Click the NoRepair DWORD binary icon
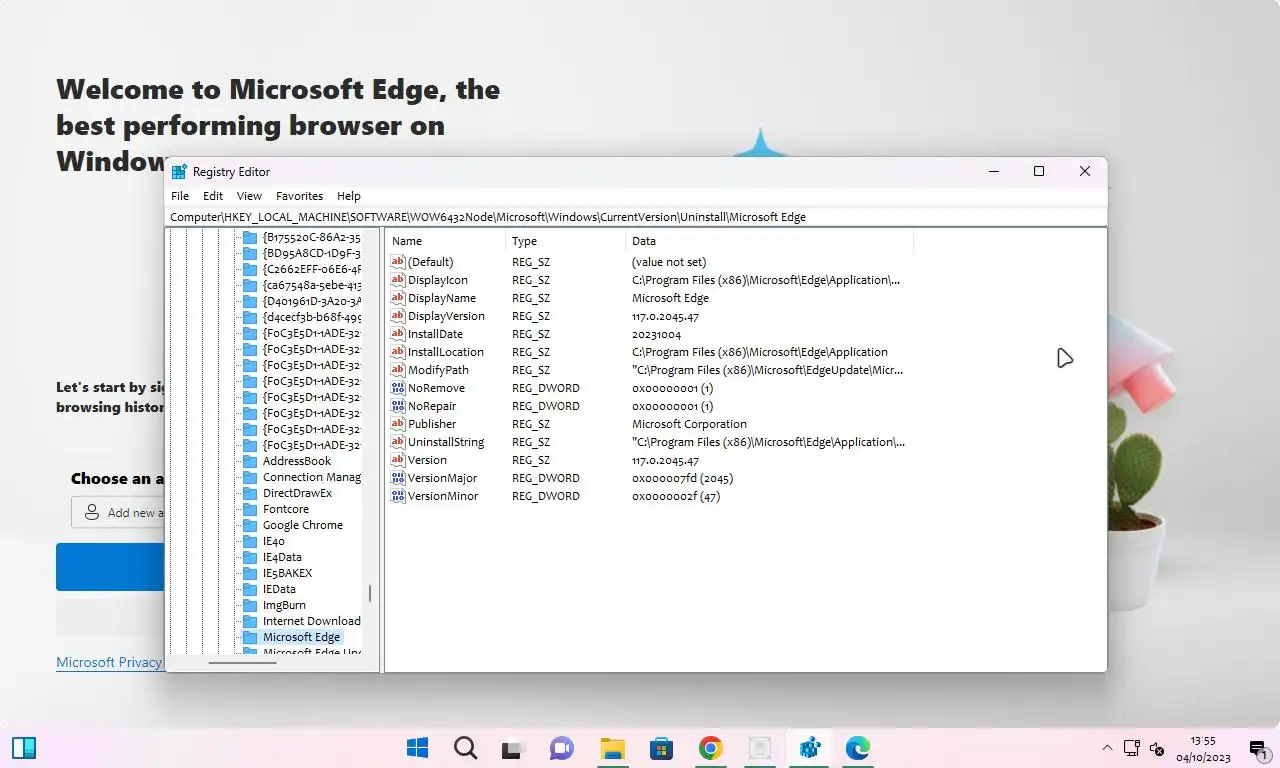Image resolution: width=1280 pixels, height=768 pixels. [x=398, y=406]
